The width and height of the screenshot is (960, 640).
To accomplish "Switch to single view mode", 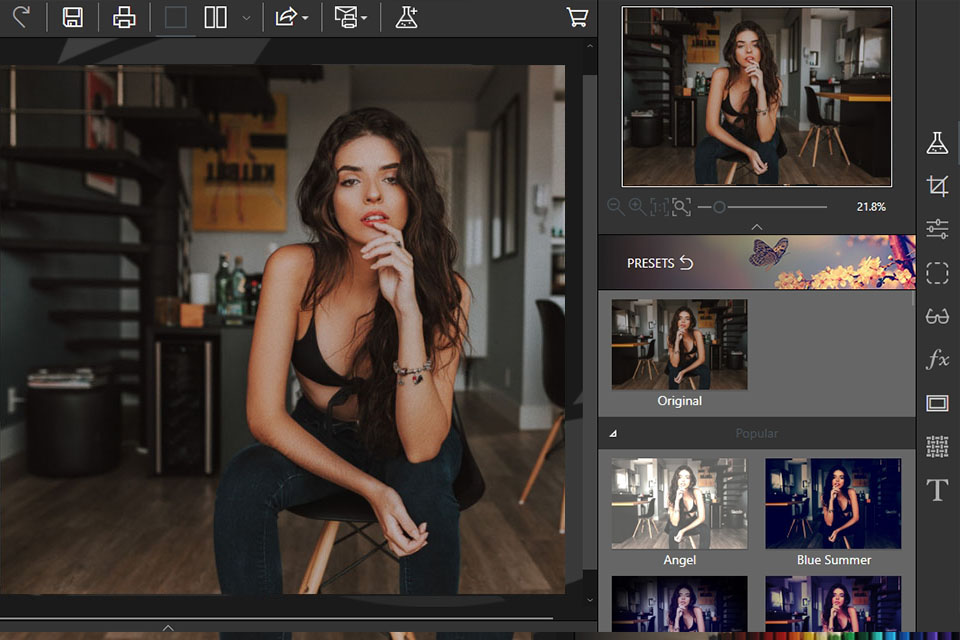I will coord(176,17).
